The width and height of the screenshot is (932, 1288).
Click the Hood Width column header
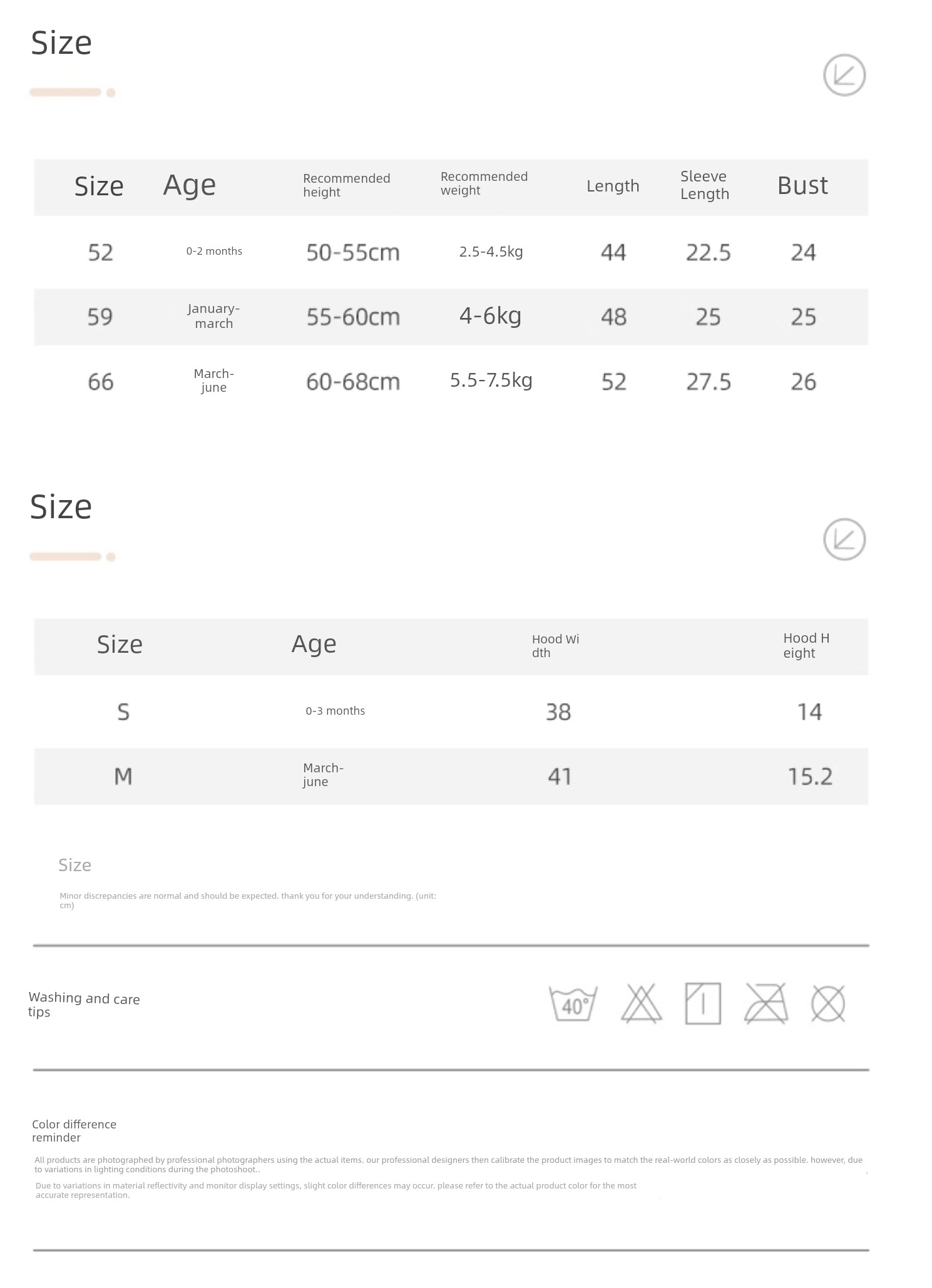(x=555, y=646)
